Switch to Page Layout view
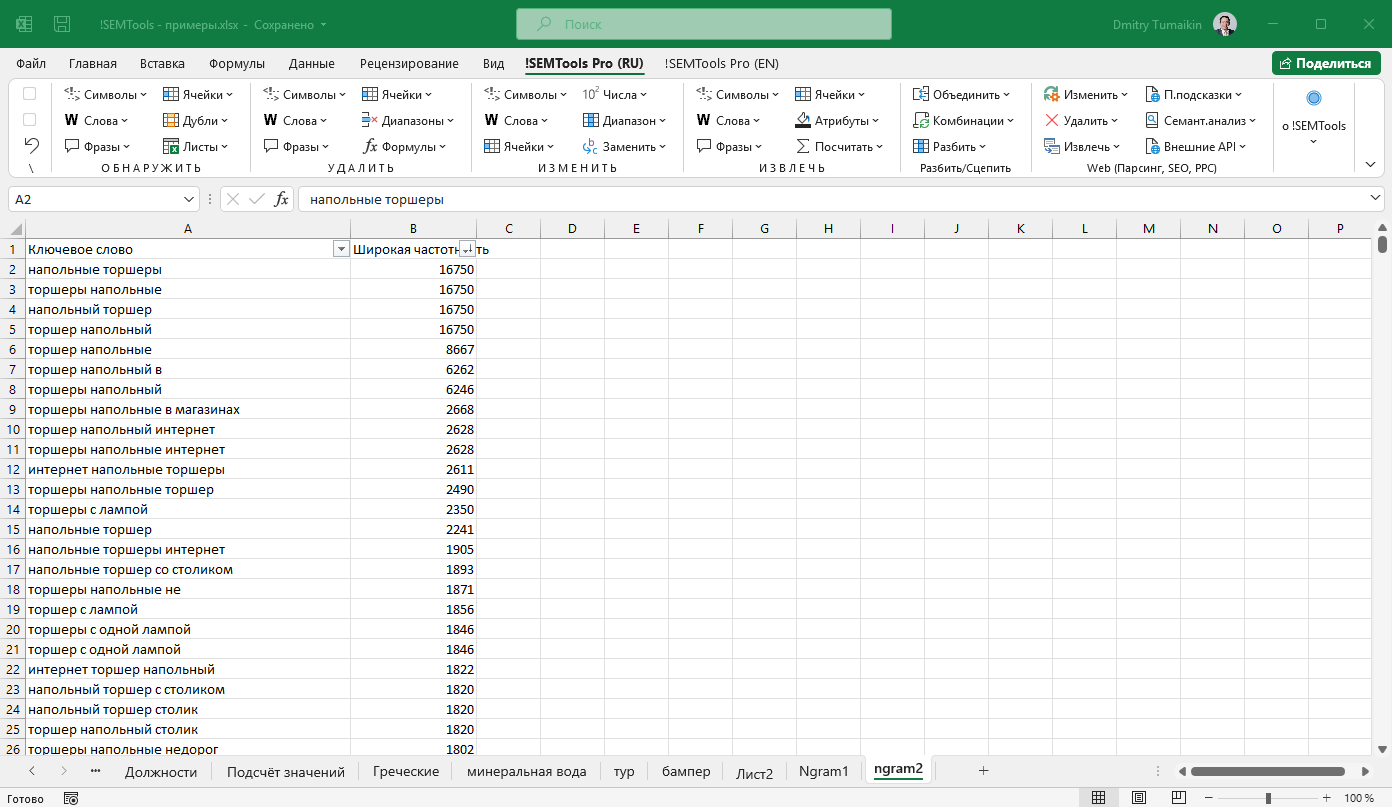1392x807 pixels. 1140,798
